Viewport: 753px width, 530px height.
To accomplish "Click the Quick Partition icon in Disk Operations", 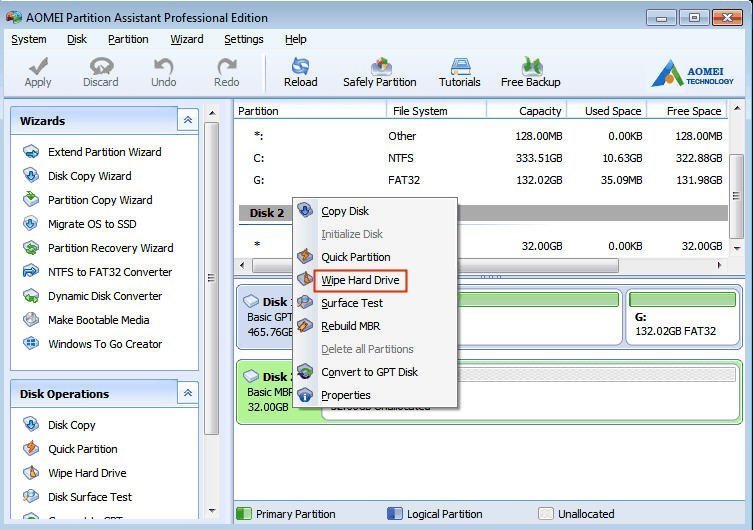I will 31,448.
